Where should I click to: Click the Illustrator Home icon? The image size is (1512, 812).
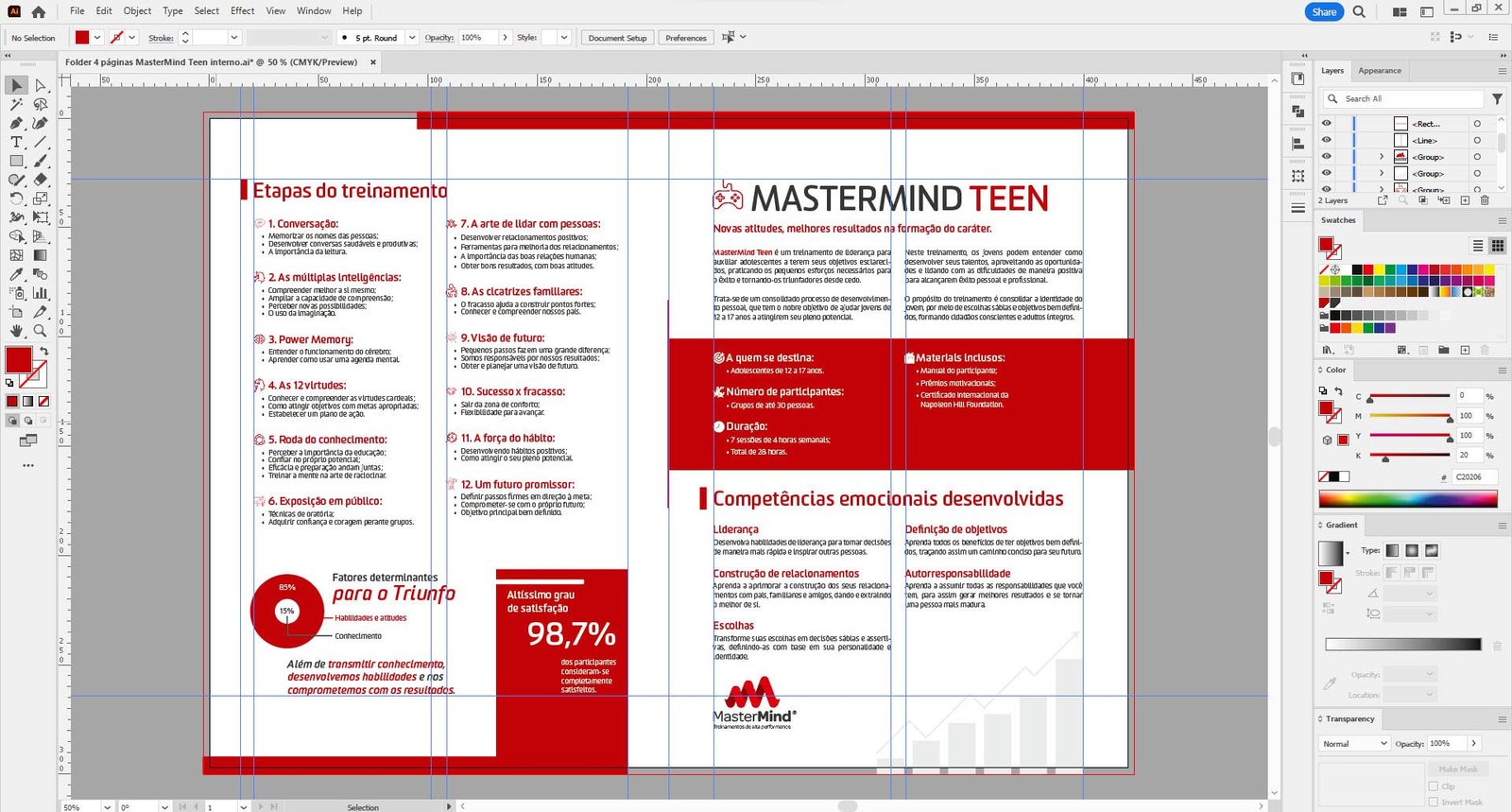38,11
